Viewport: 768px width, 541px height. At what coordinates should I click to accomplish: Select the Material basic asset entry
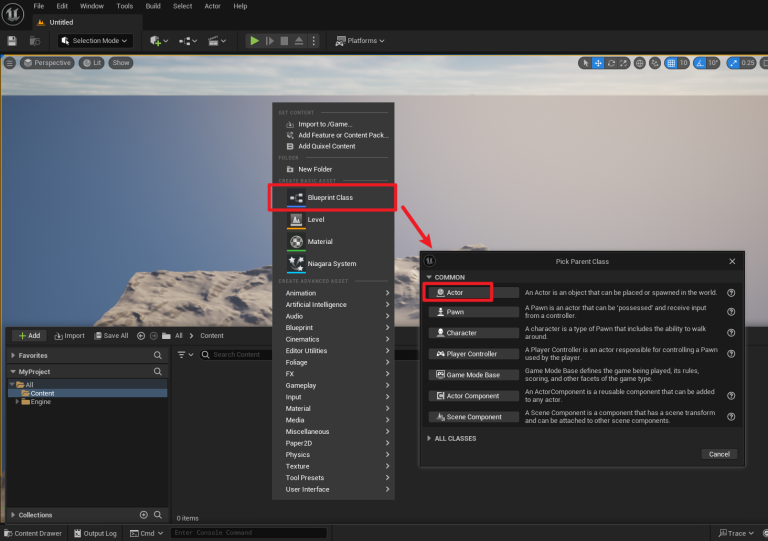tap(333, 242)
